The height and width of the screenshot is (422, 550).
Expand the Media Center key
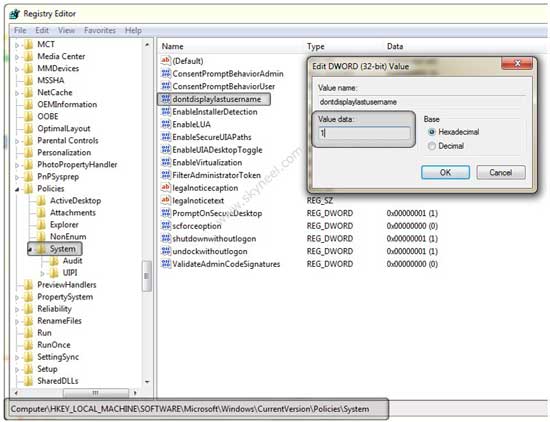tap(17, 57)
